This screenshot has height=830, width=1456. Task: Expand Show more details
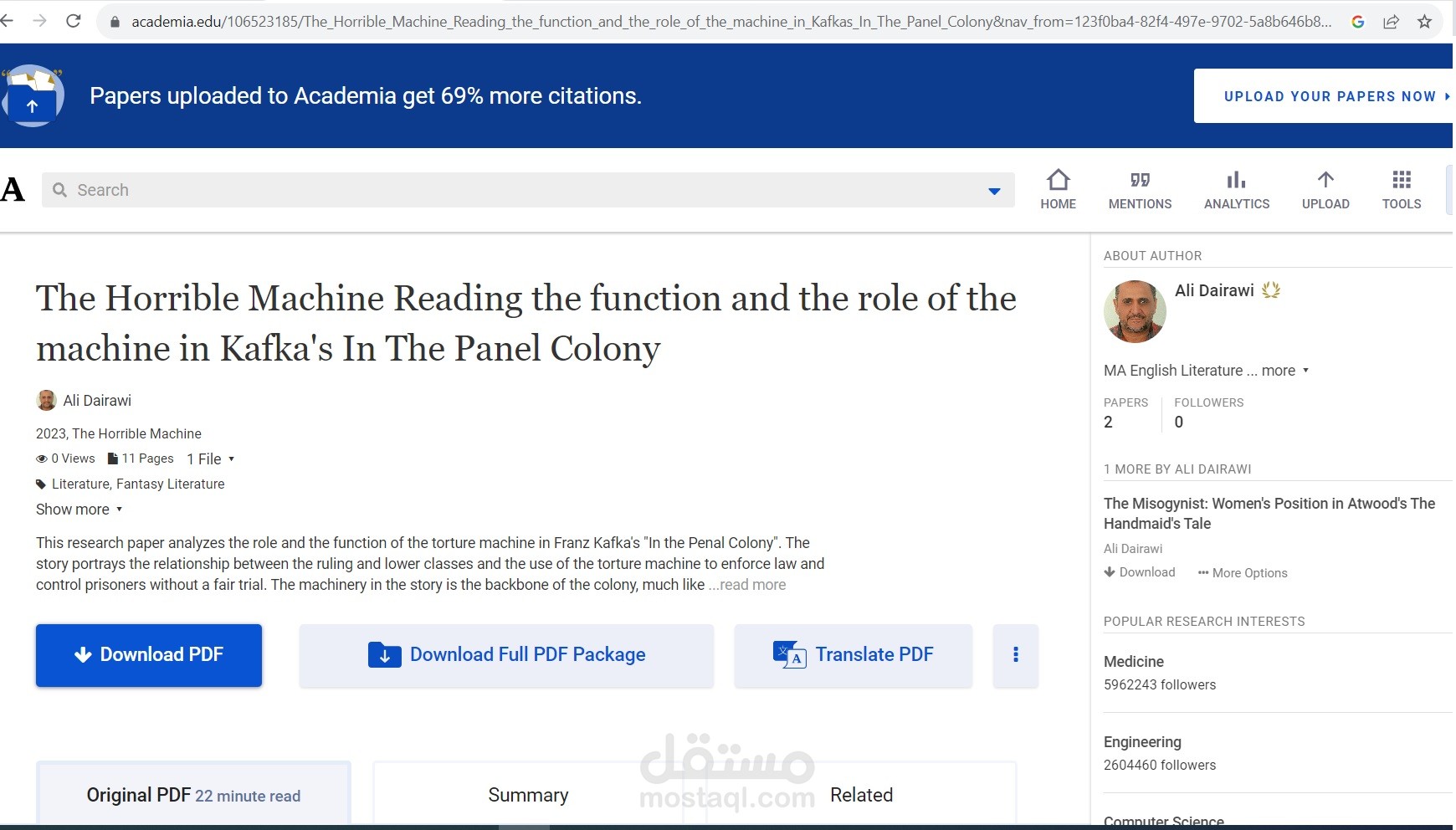(x=79, y=510)
